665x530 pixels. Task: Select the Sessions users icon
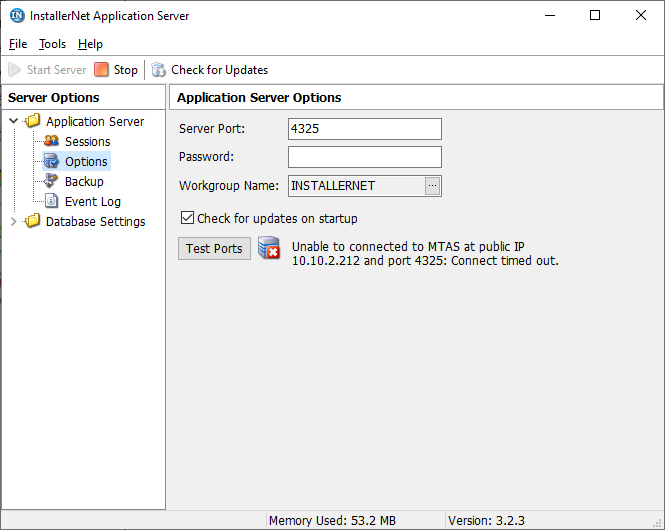click(x=51, y=141)
